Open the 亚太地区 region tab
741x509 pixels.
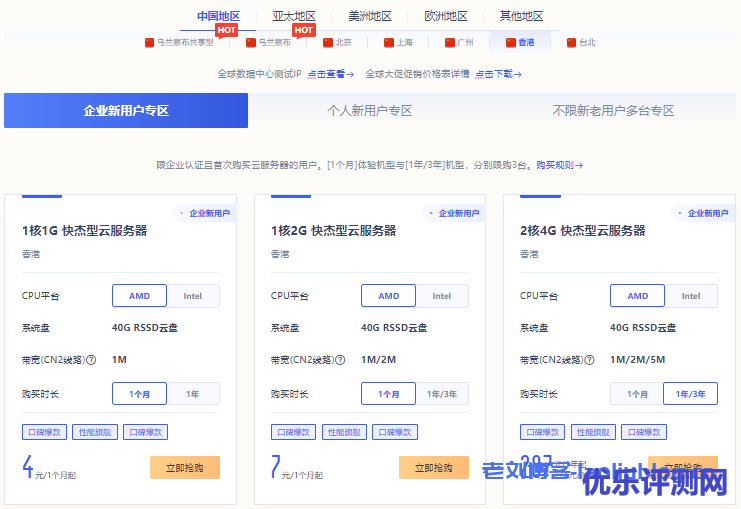pos(294,16)
